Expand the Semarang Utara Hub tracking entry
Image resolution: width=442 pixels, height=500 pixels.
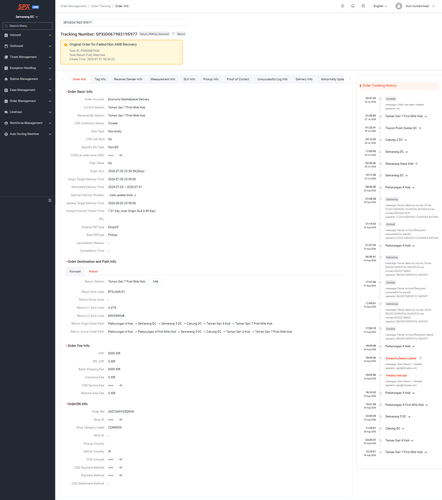(x=416, y=164)
